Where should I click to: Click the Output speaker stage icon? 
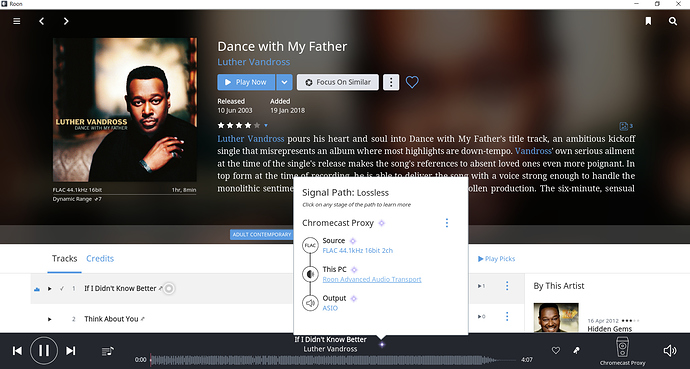coord(310,303)
